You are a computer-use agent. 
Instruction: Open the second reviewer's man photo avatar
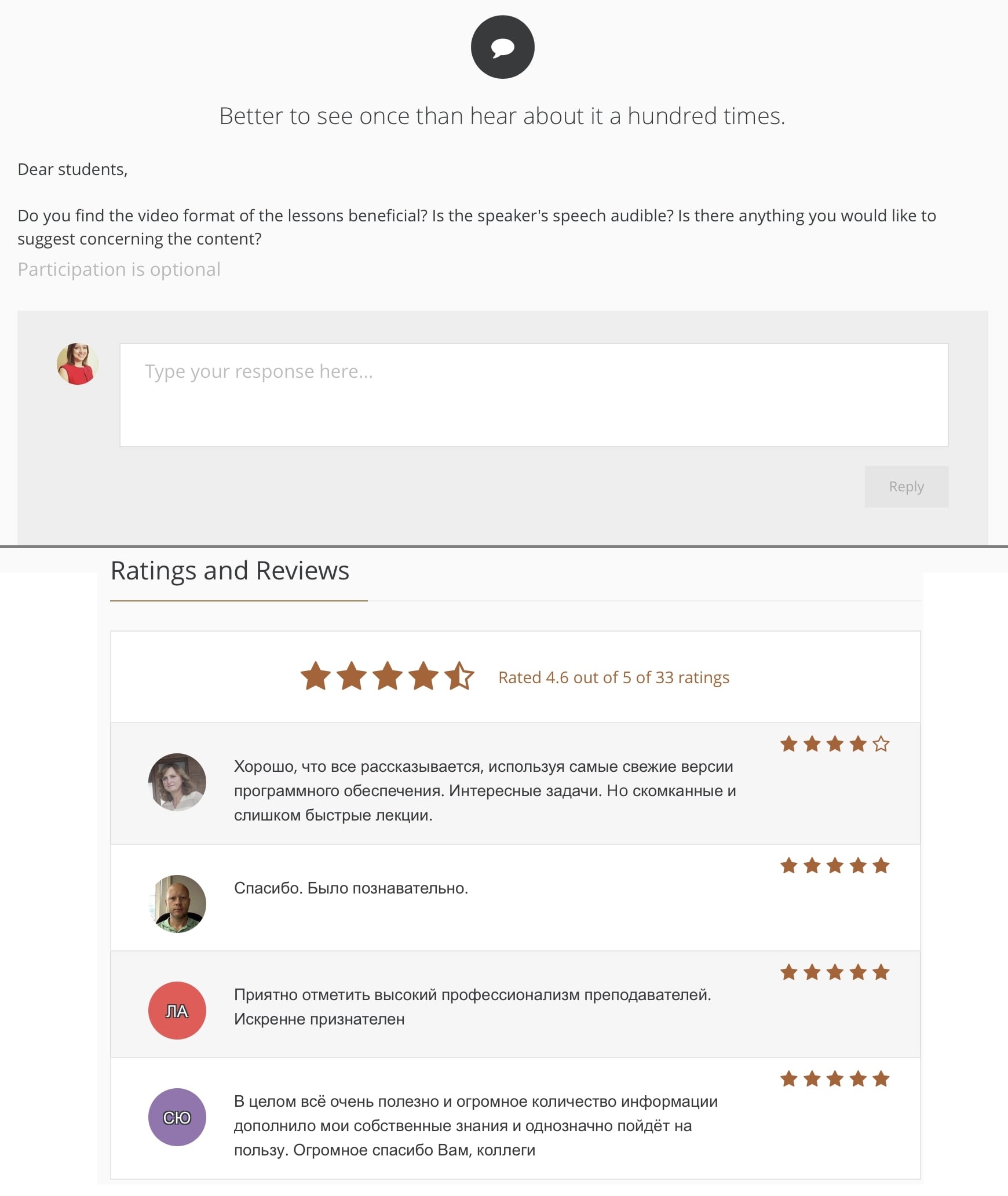177,903
